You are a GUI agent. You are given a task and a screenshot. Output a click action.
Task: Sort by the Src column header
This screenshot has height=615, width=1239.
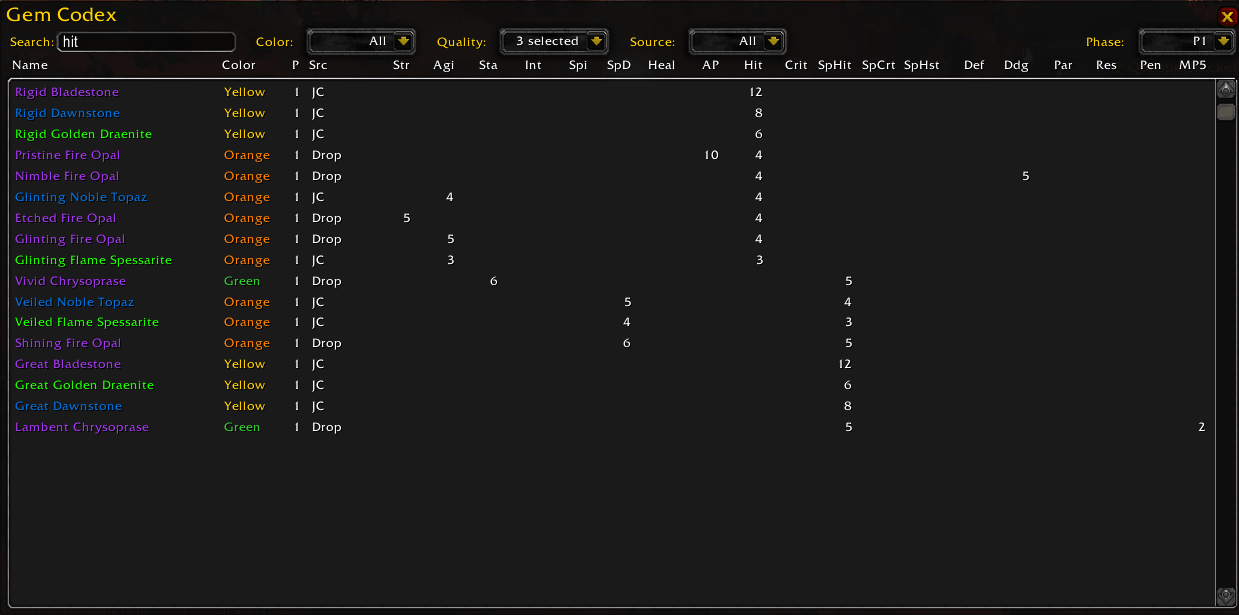[318, 65]
